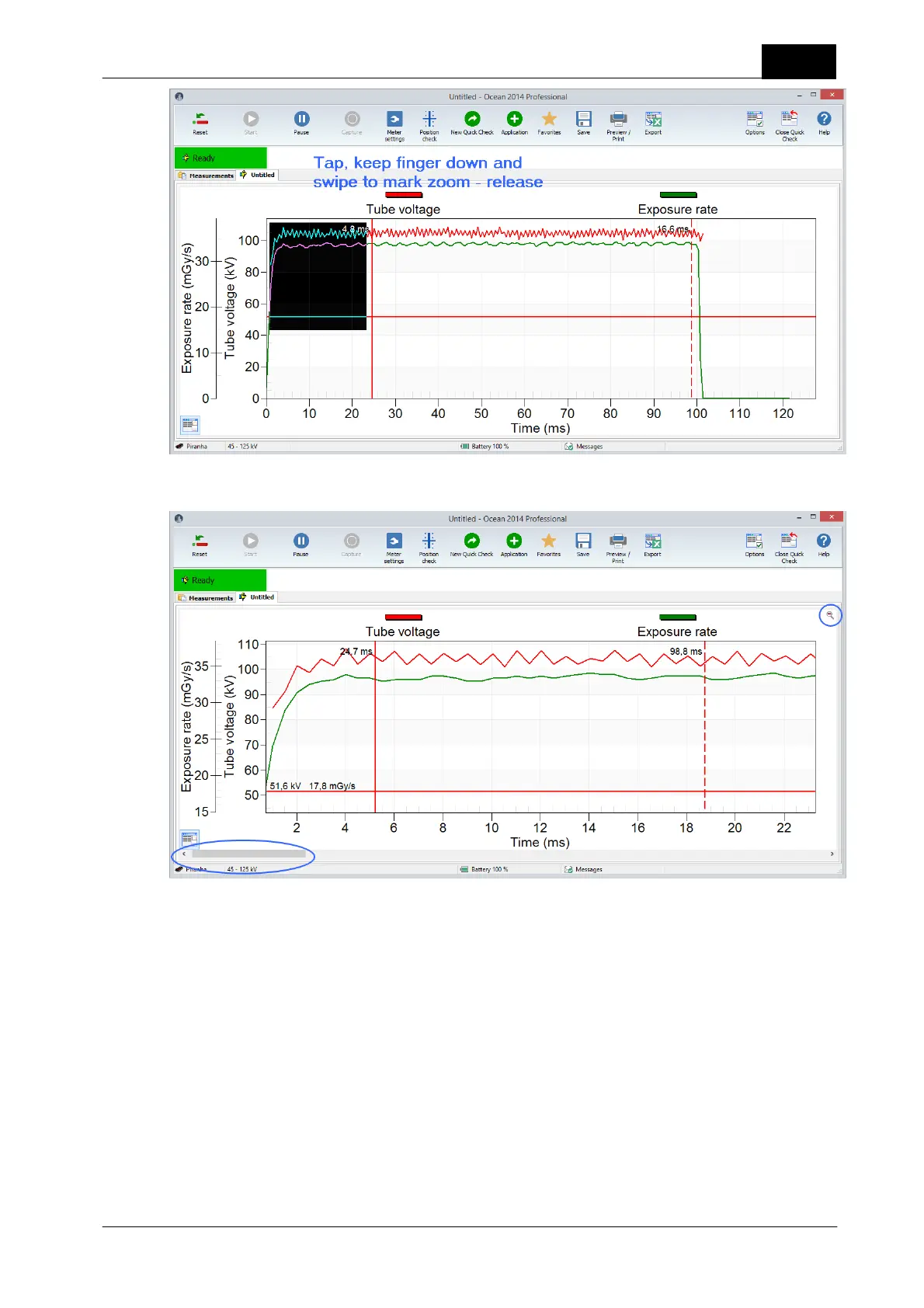Switch to Measurements tab in upper window
Viewport: 924px width, 1308px height.
coord(206,176)
